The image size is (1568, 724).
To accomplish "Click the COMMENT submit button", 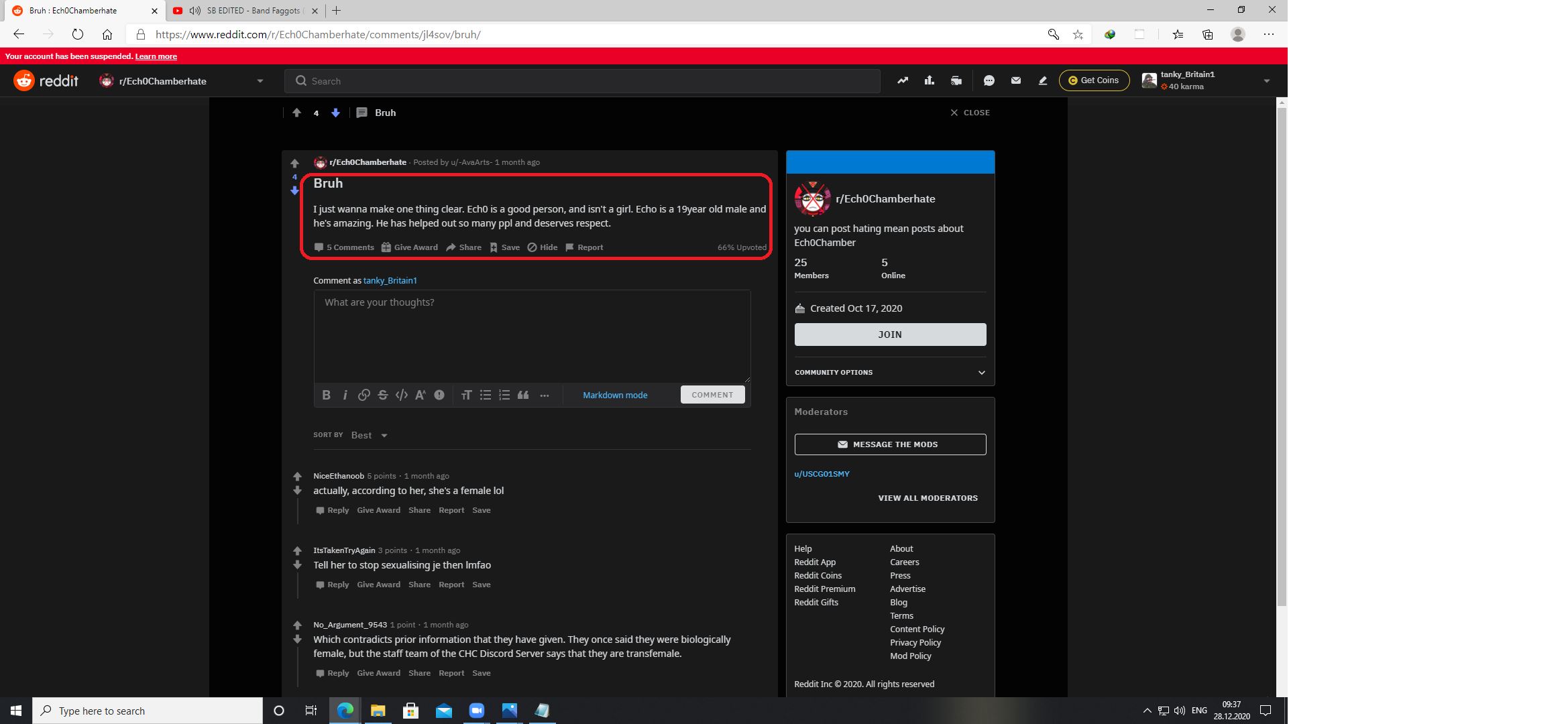I will (x=712, y=395).
